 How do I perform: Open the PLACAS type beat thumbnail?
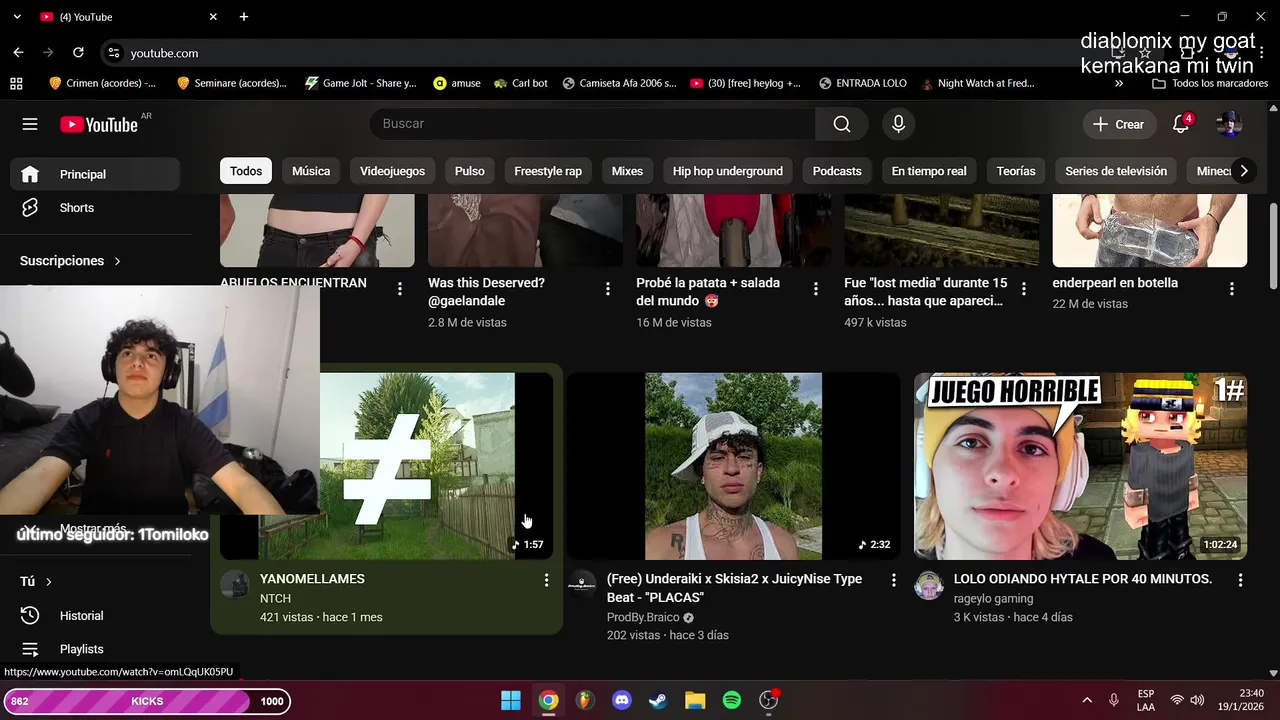[x=733, y=466]
